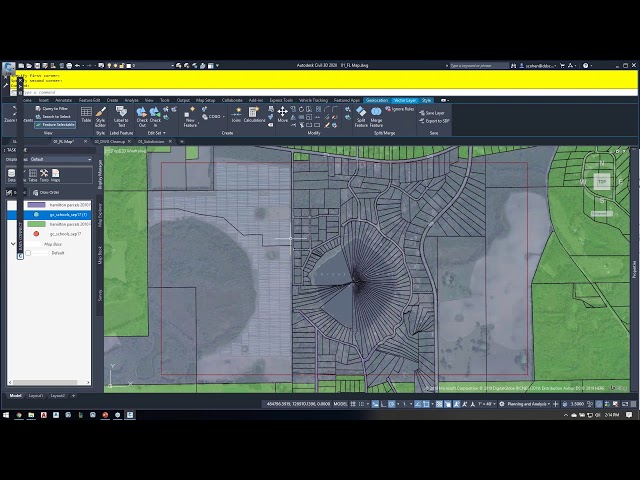
Task: Click the purple hamilton parcels layer swatch
Action: coord(36,205)
